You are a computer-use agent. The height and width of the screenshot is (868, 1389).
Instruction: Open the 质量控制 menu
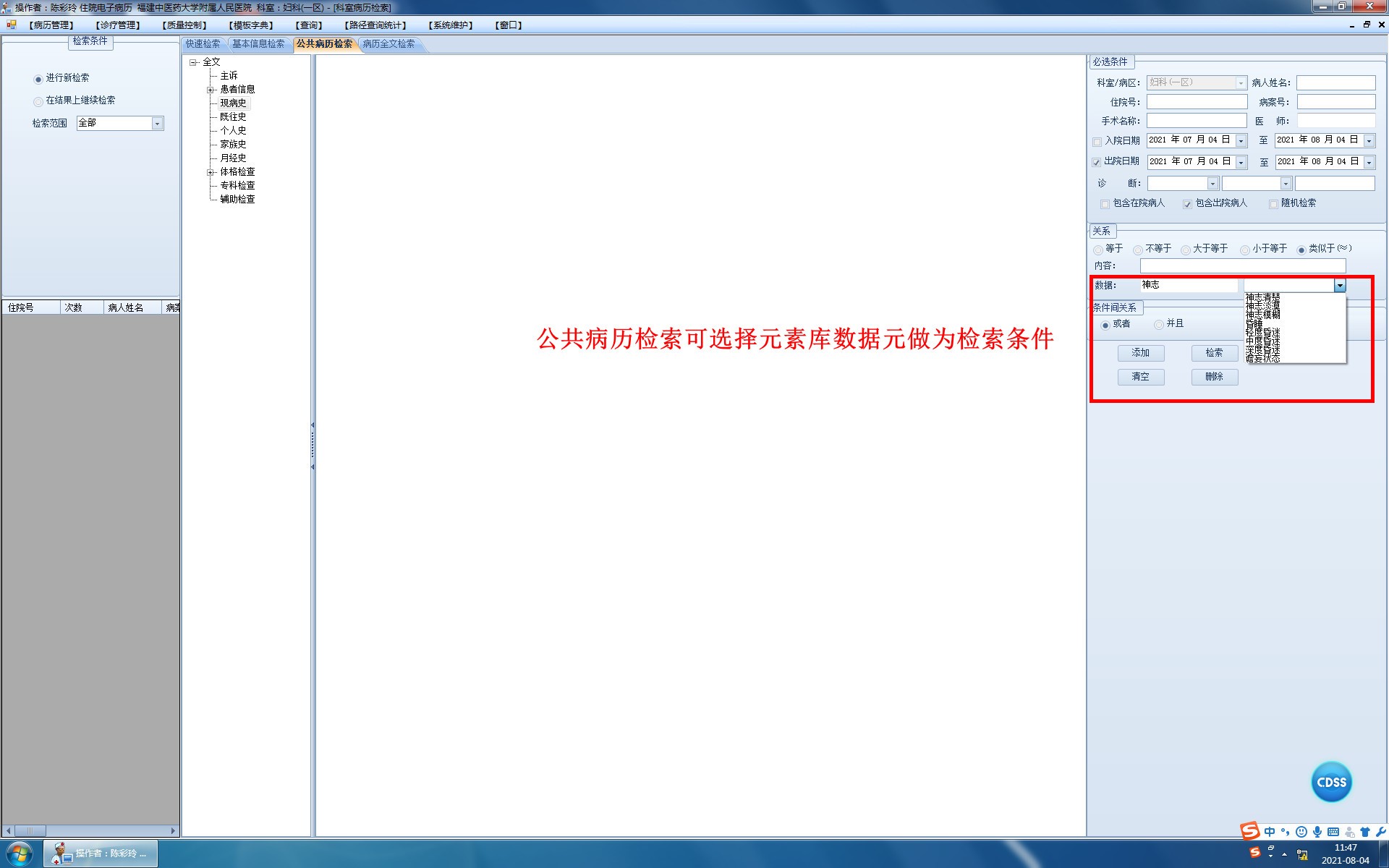(184, 25)
